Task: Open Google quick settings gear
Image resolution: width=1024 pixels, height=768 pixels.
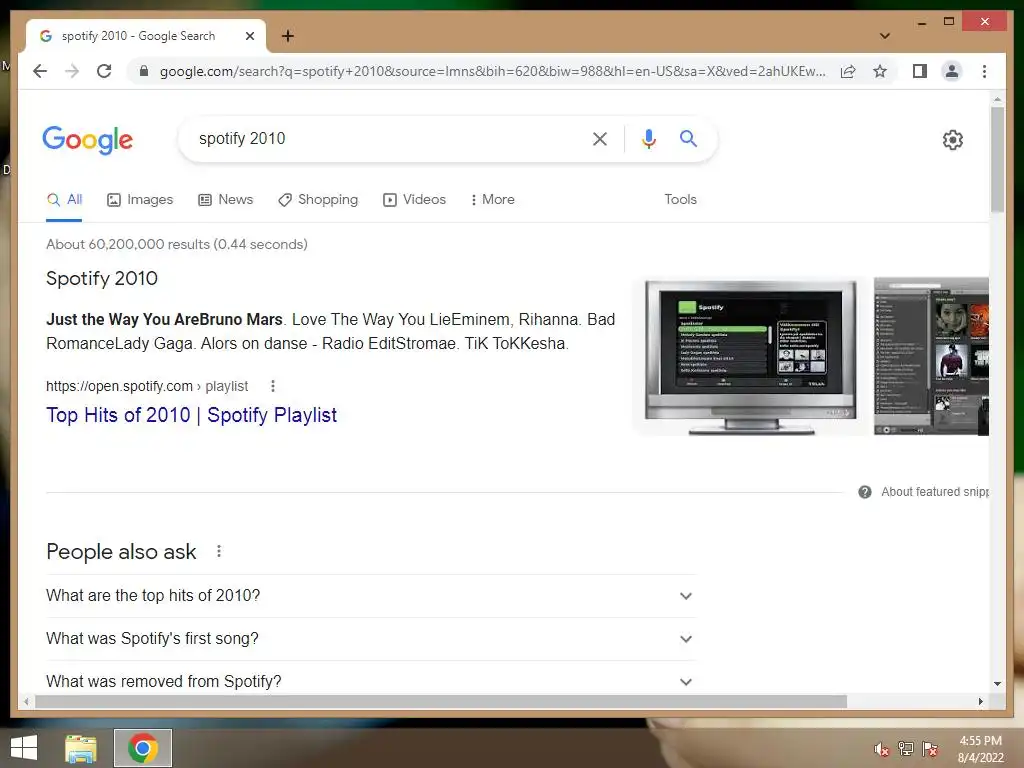Action: (953, 140)
